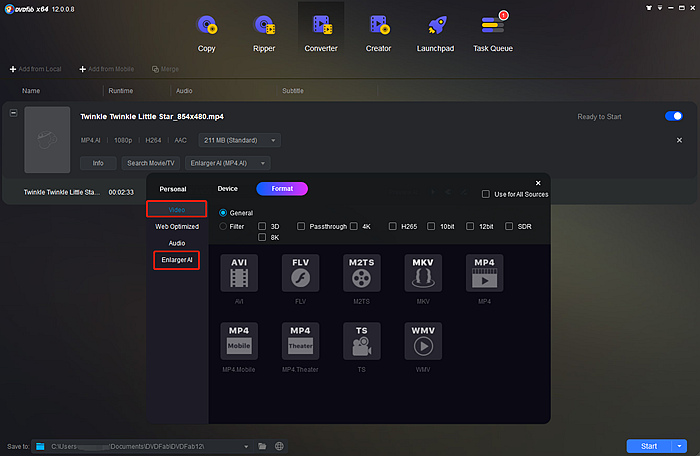This screenshot has height=456, width=700.
Task: Click the Info button
Action: tap(98, 163)
